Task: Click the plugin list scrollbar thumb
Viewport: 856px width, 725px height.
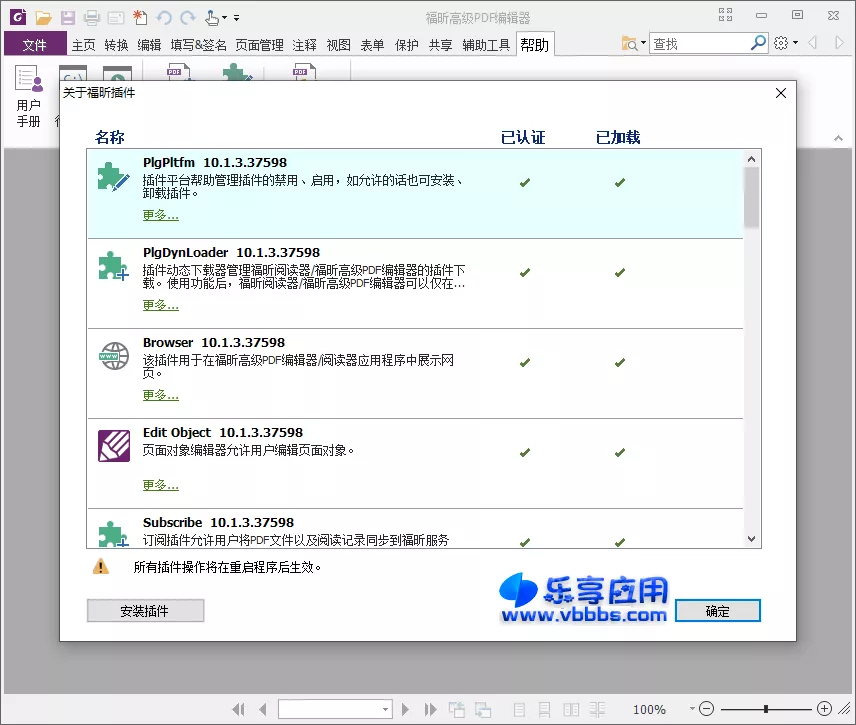Action: 752,197
